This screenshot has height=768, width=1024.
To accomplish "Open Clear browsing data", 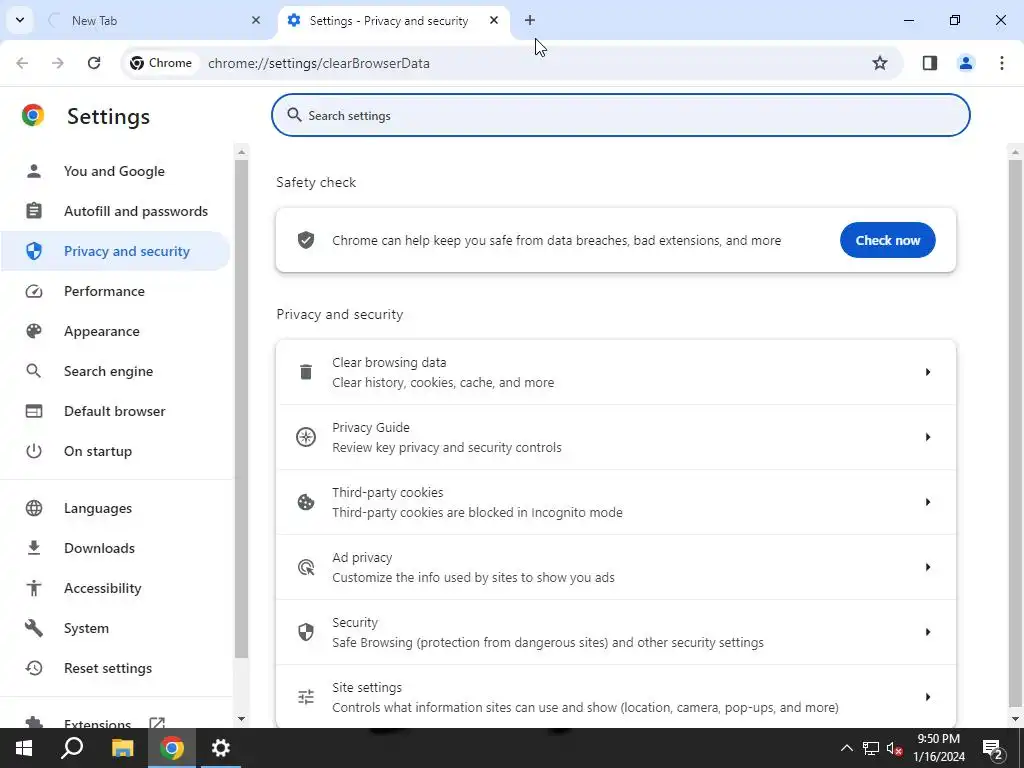I will pyautogui.click(x=616, y=372).
